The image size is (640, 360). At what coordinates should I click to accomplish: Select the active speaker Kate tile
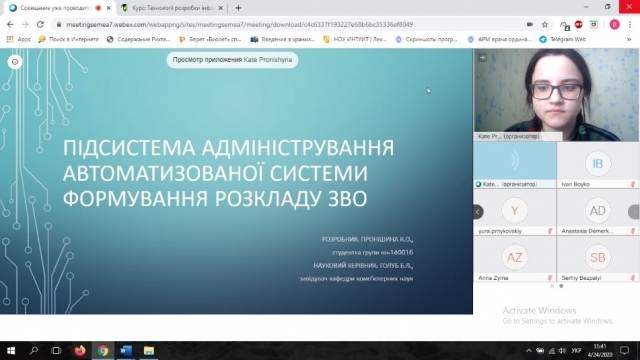515,165
